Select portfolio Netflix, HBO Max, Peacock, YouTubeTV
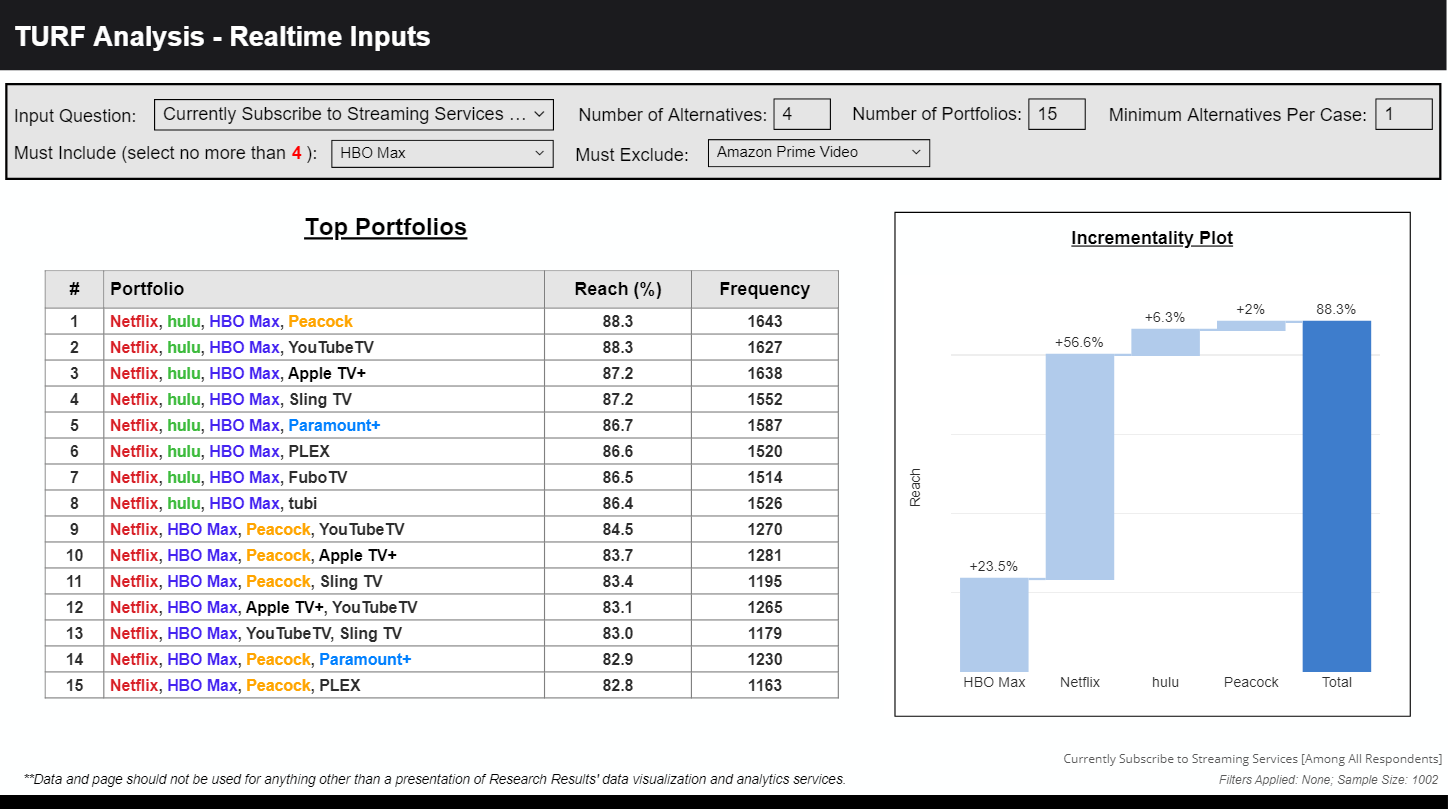1448x809 pixels. click(442, 529)
